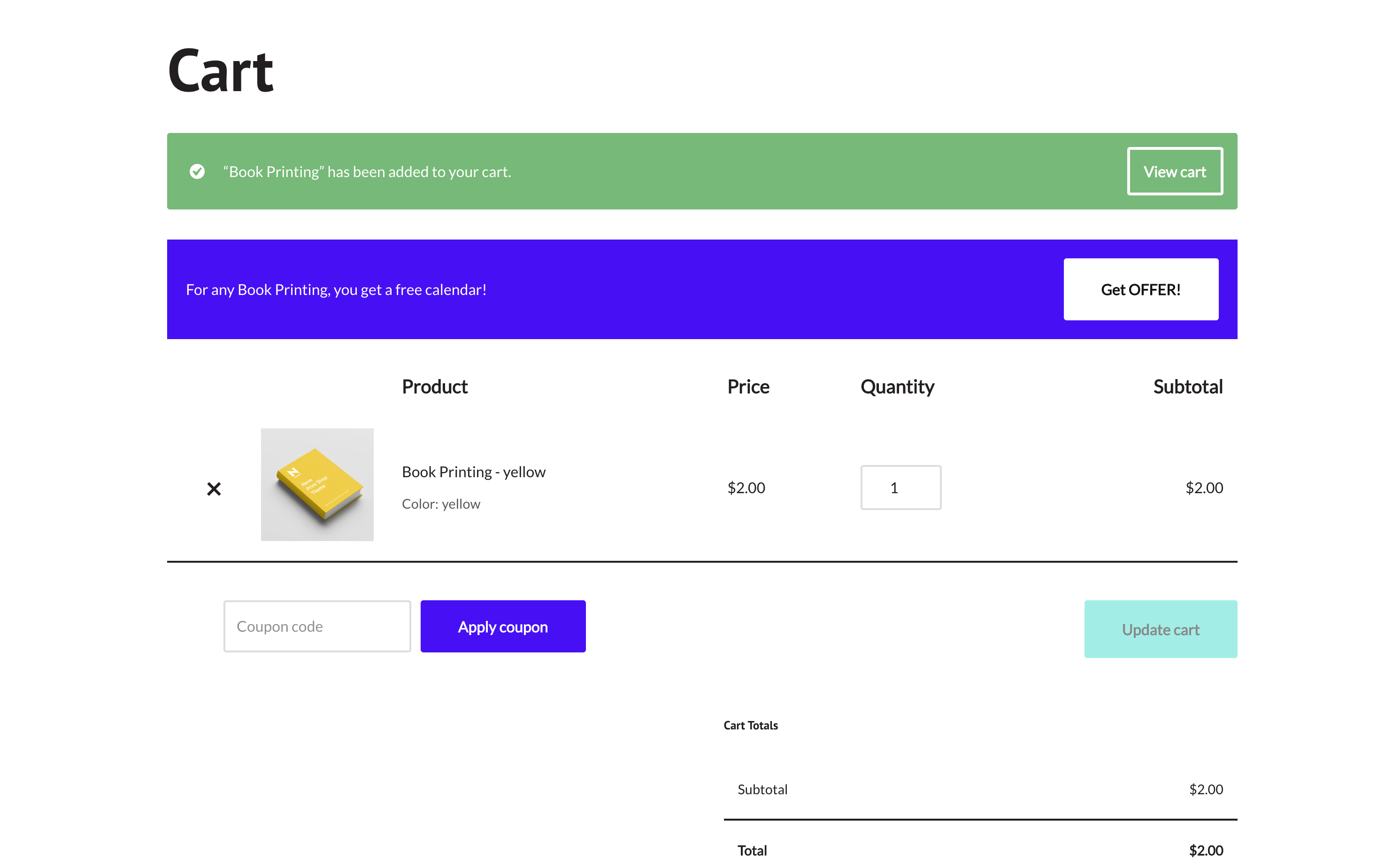This screenshot has height=868, width=1400.
Task: Focus the Coupon code input field
Action: 317,626
